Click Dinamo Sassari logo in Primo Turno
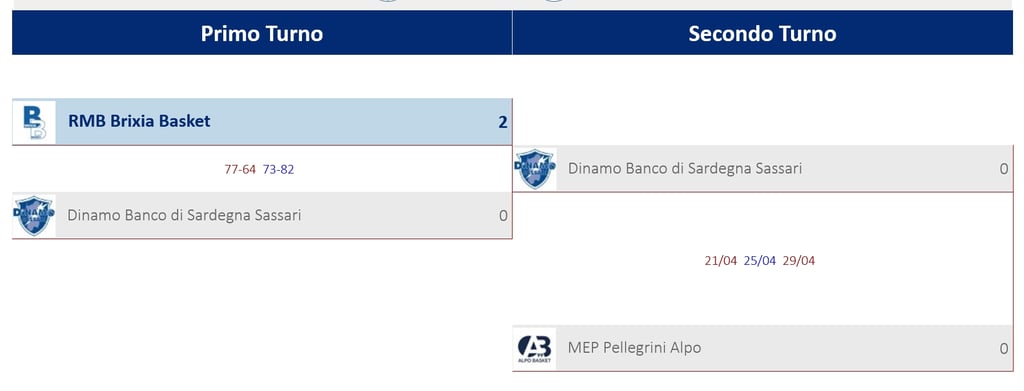1024x391 pixels. coord(34,215)
